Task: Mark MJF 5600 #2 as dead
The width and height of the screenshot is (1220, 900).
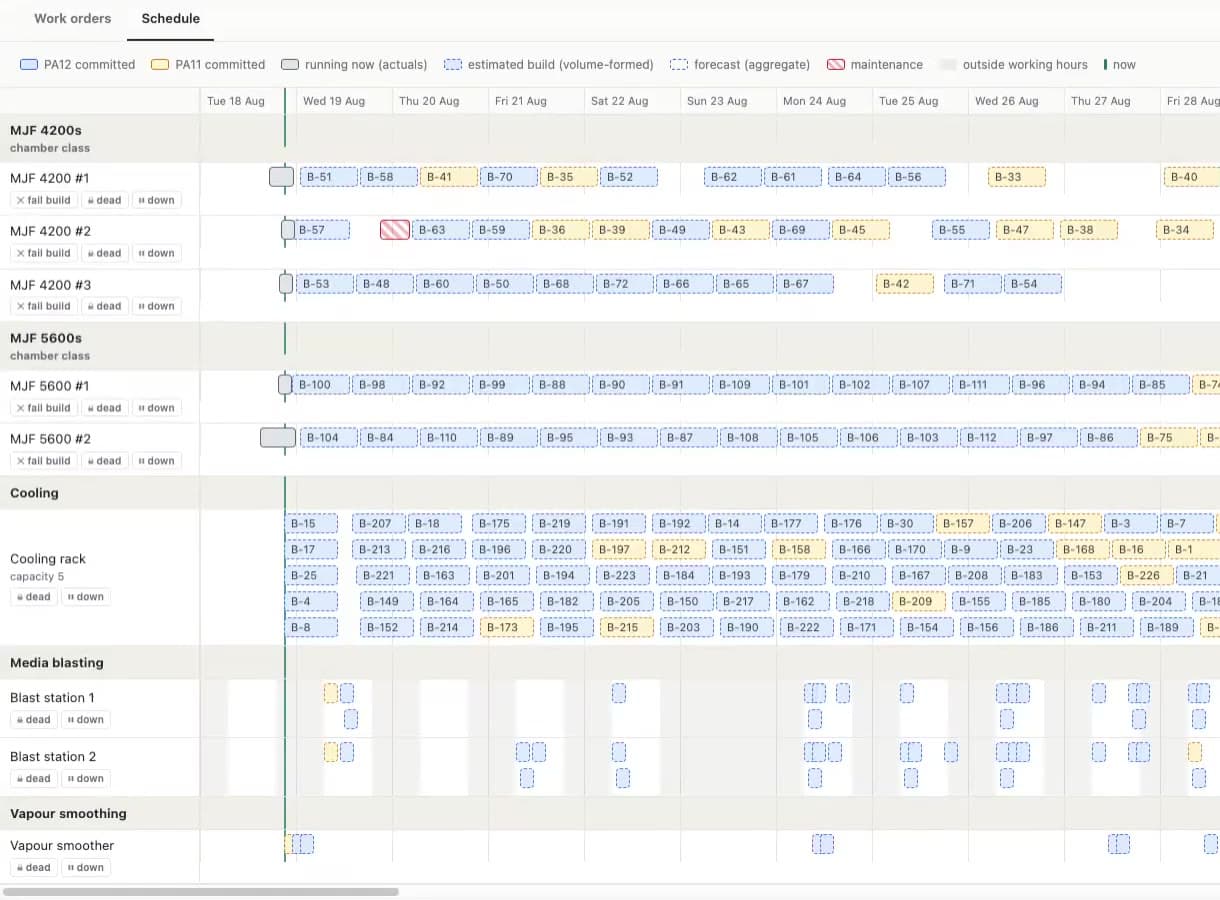Action: pyautogui.click(x=104, y=461)
